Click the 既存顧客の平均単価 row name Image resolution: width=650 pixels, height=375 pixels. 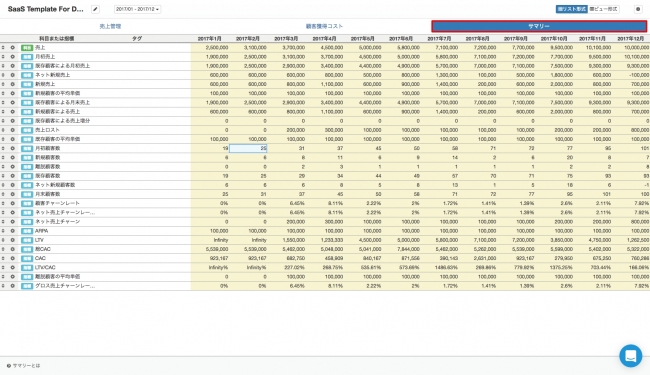click(58, 139)
